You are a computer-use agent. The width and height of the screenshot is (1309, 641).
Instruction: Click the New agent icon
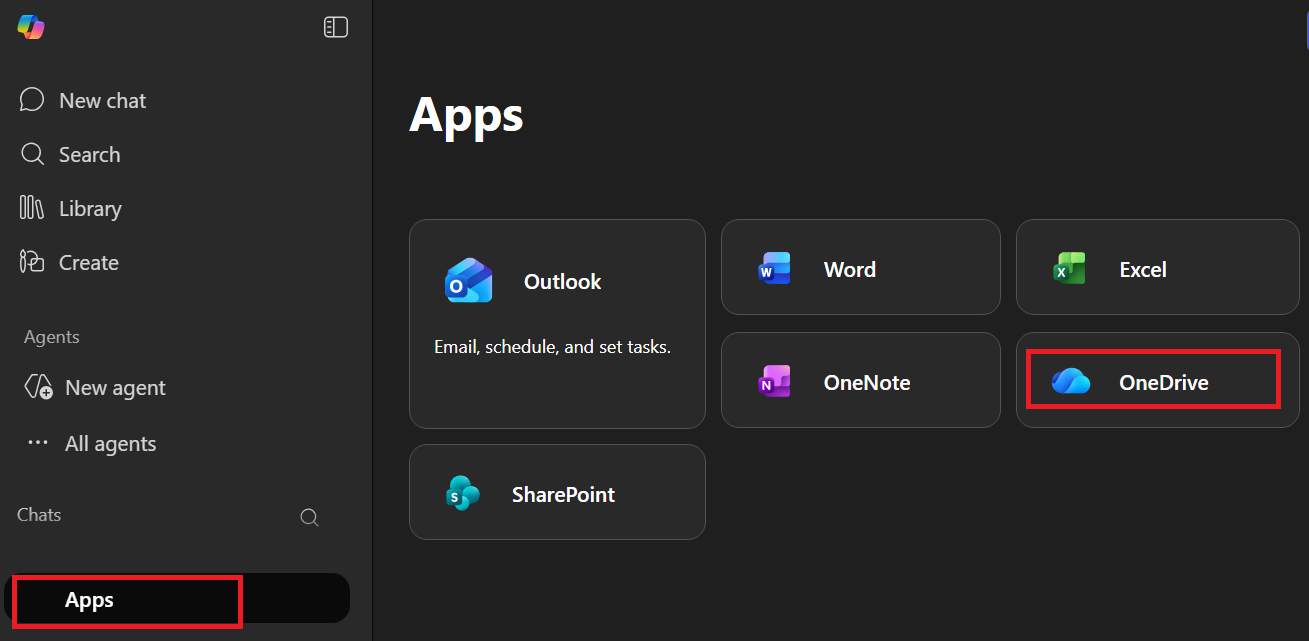click(x=38, y=387)
